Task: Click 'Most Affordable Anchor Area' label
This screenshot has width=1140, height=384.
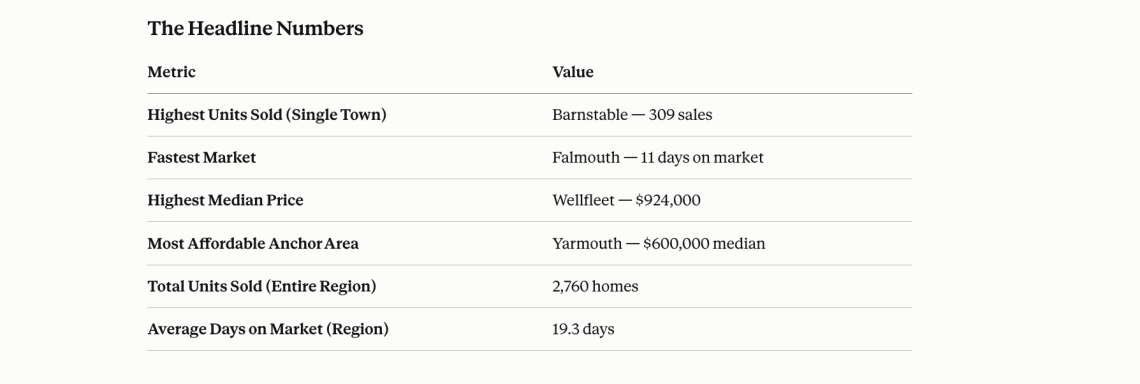Action: (253, 244)
